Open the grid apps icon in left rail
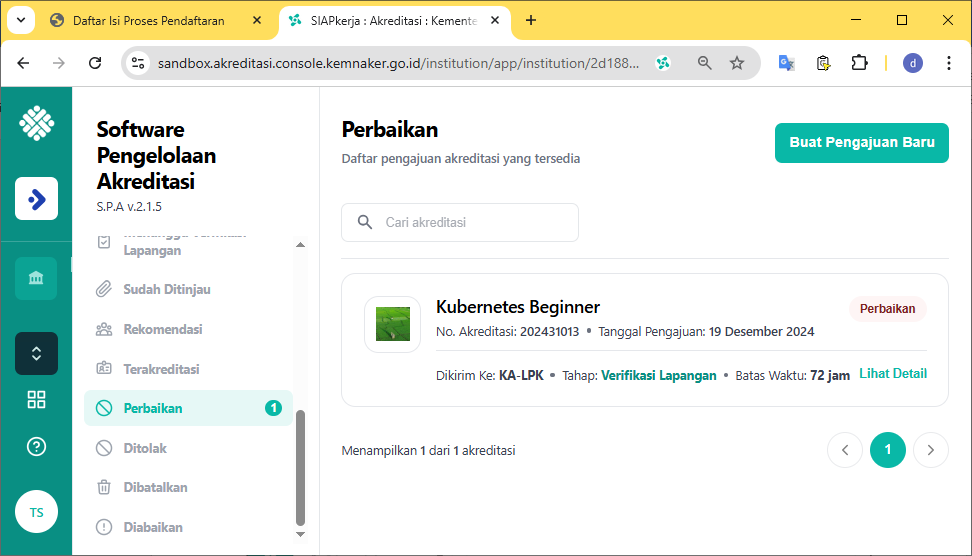This screenshot has width=972, height=556. click(x=36, y=400)
